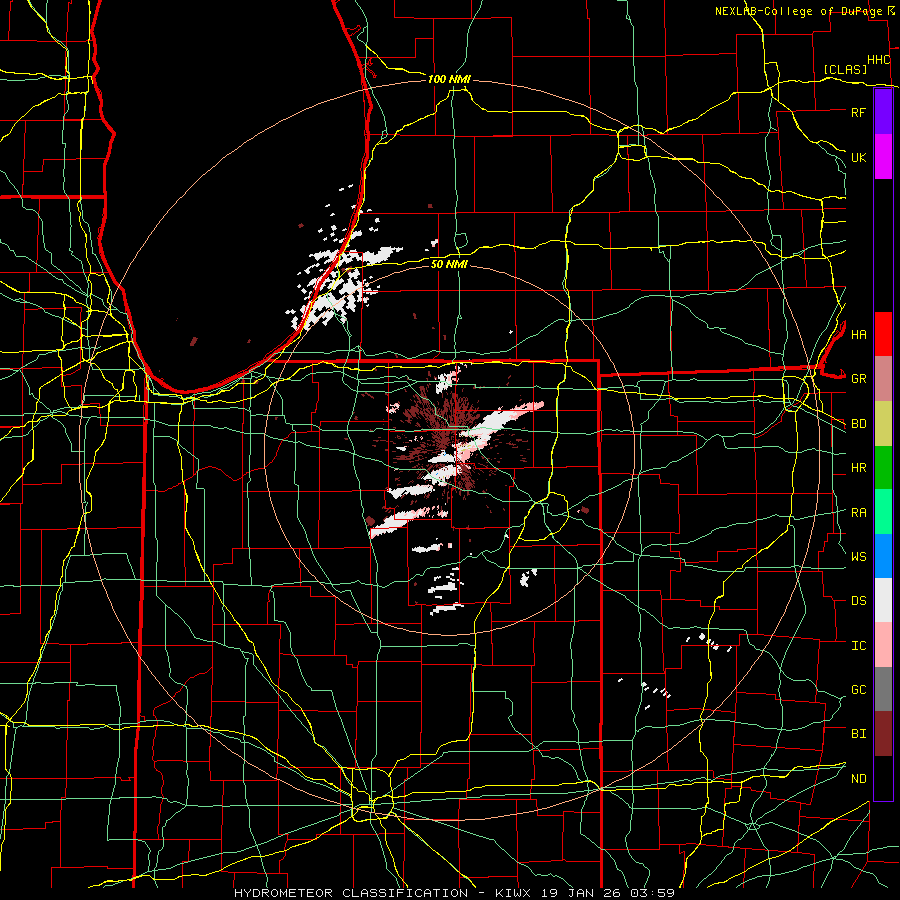900x900 pixels.
Task: Click the GC gray legend swatch
Action: (883, 689)
